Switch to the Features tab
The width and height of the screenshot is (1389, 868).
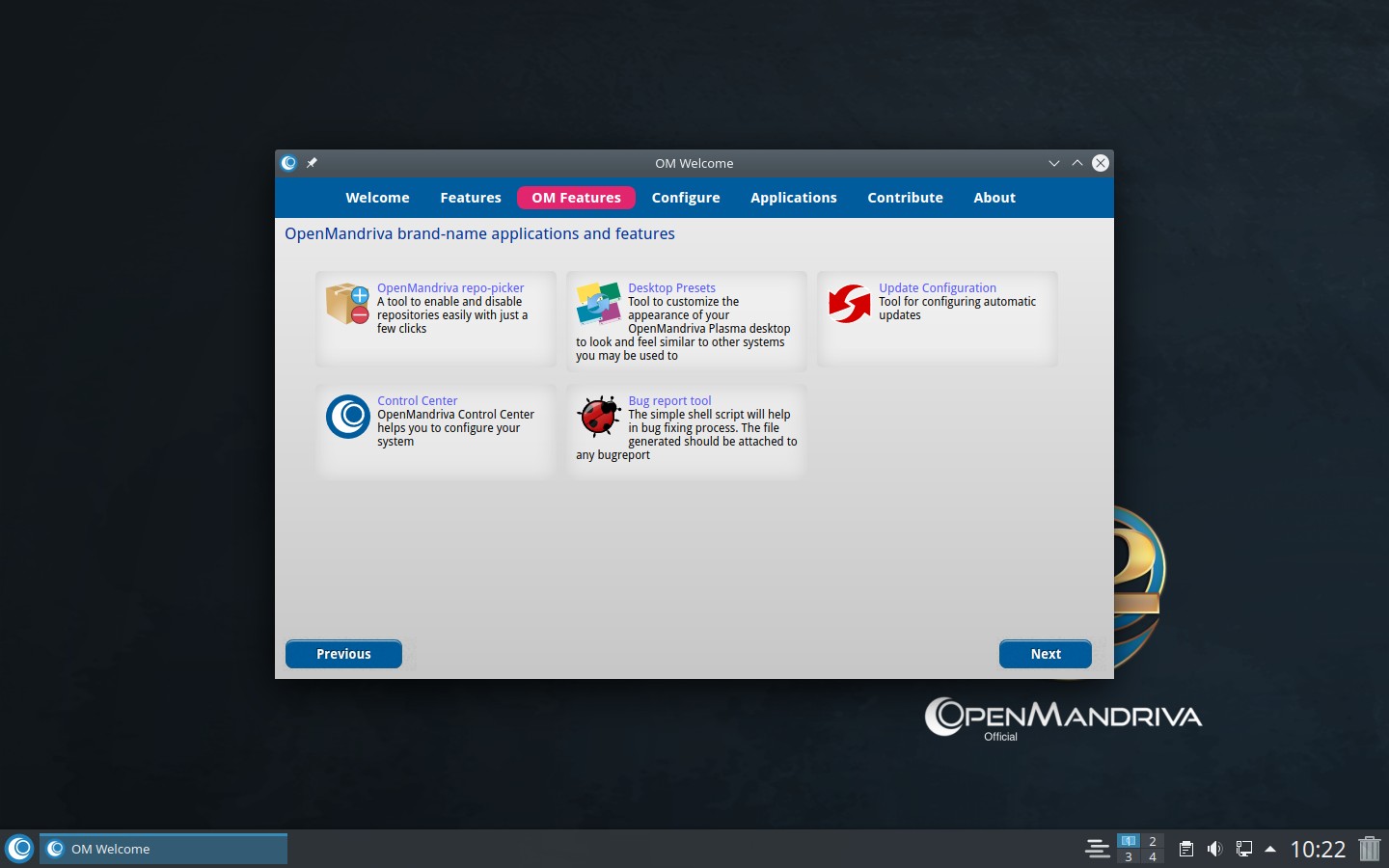point(471,198)
